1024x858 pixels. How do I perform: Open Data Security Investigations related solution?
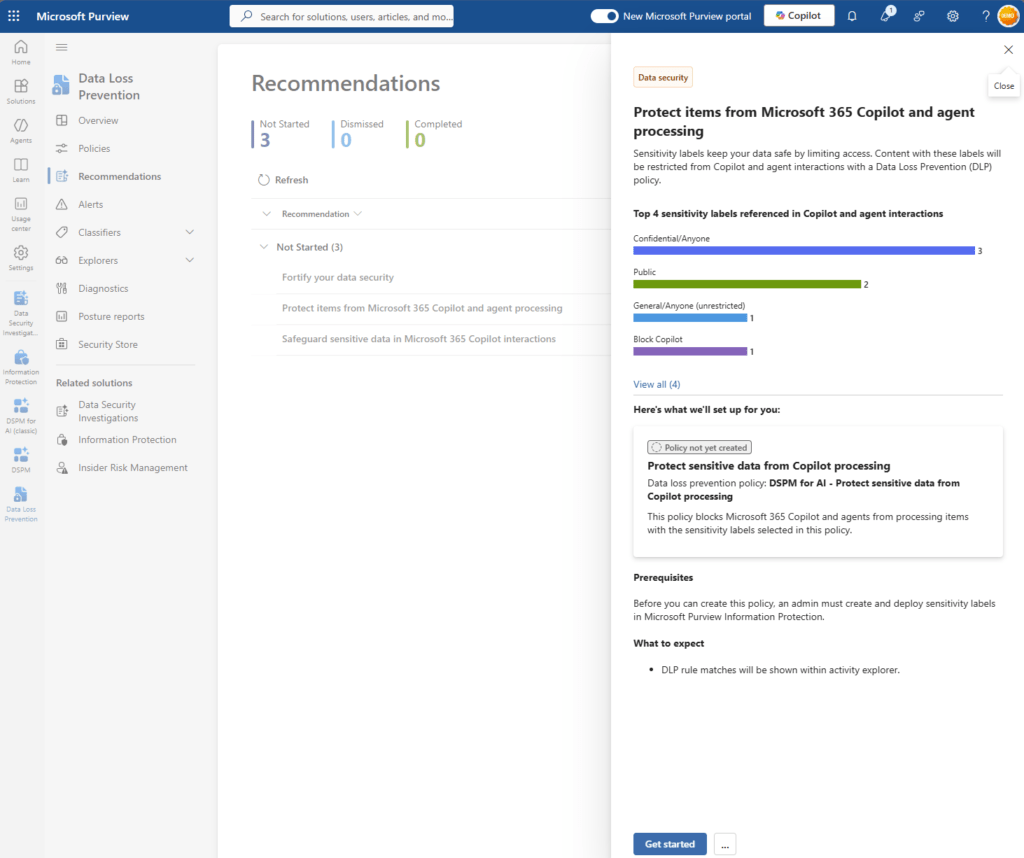pyautogui.click(x=108, y=411)
